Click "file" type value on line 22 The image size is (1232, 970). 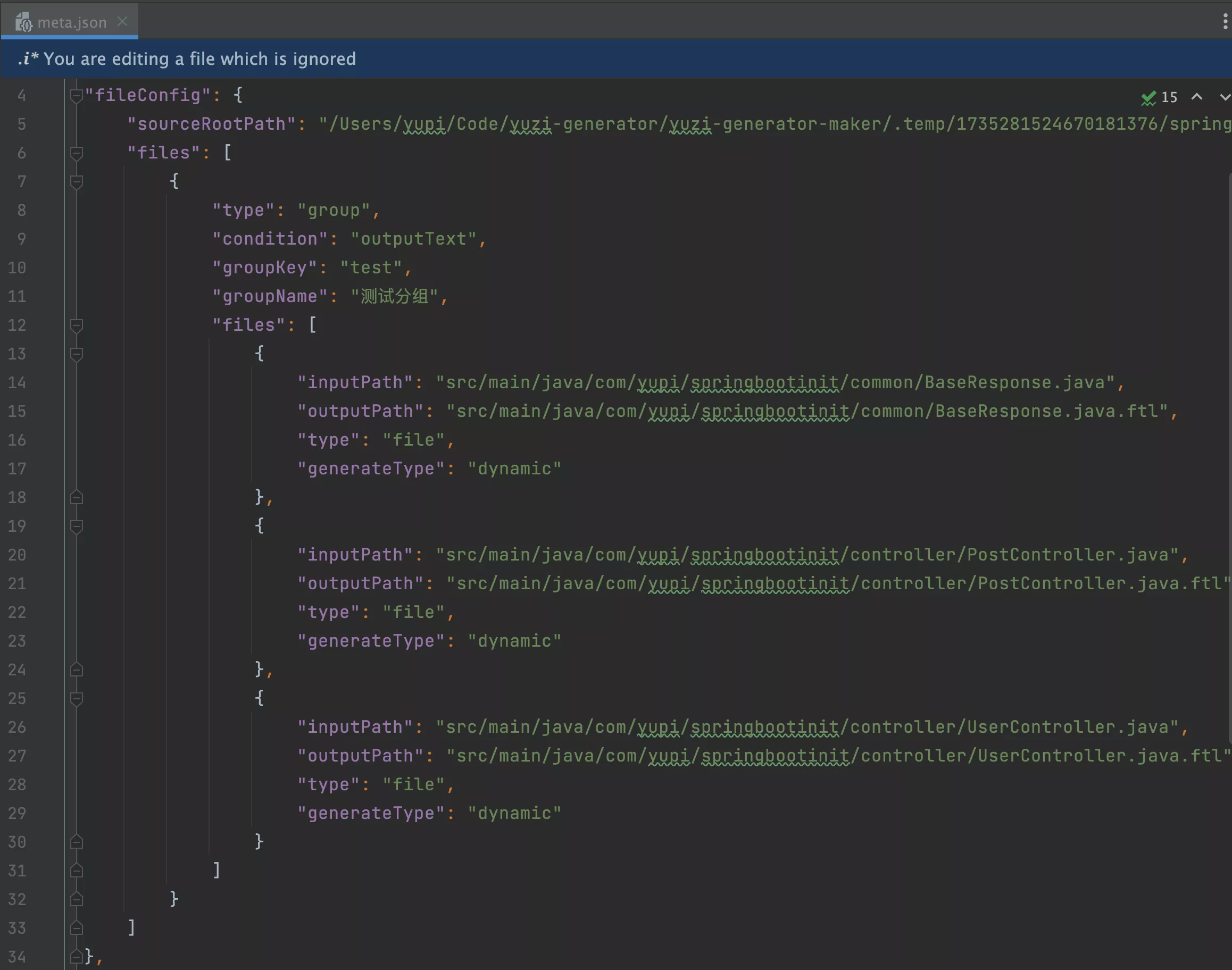point(413,613)
